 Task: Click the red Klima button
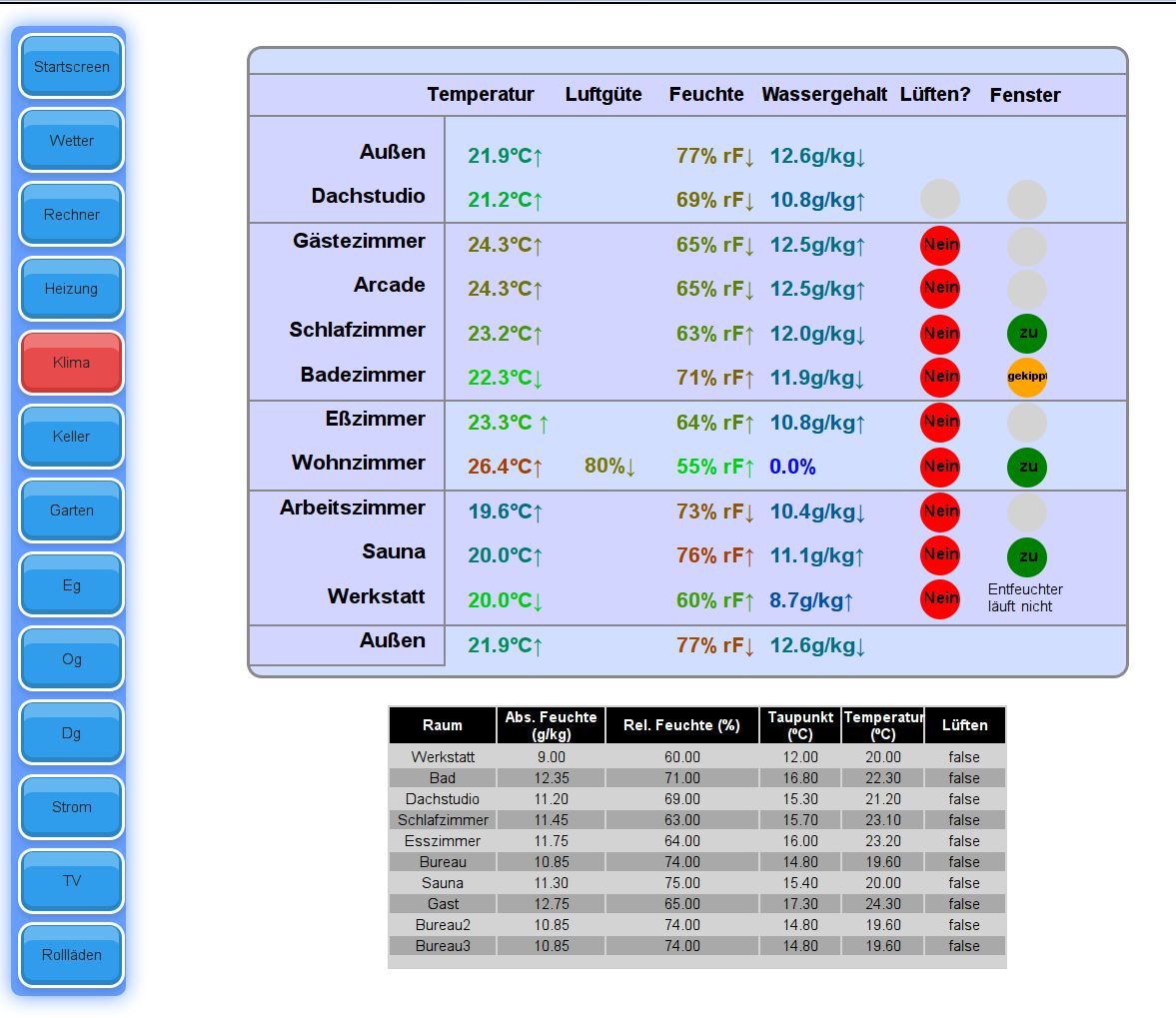coord(71,362)
